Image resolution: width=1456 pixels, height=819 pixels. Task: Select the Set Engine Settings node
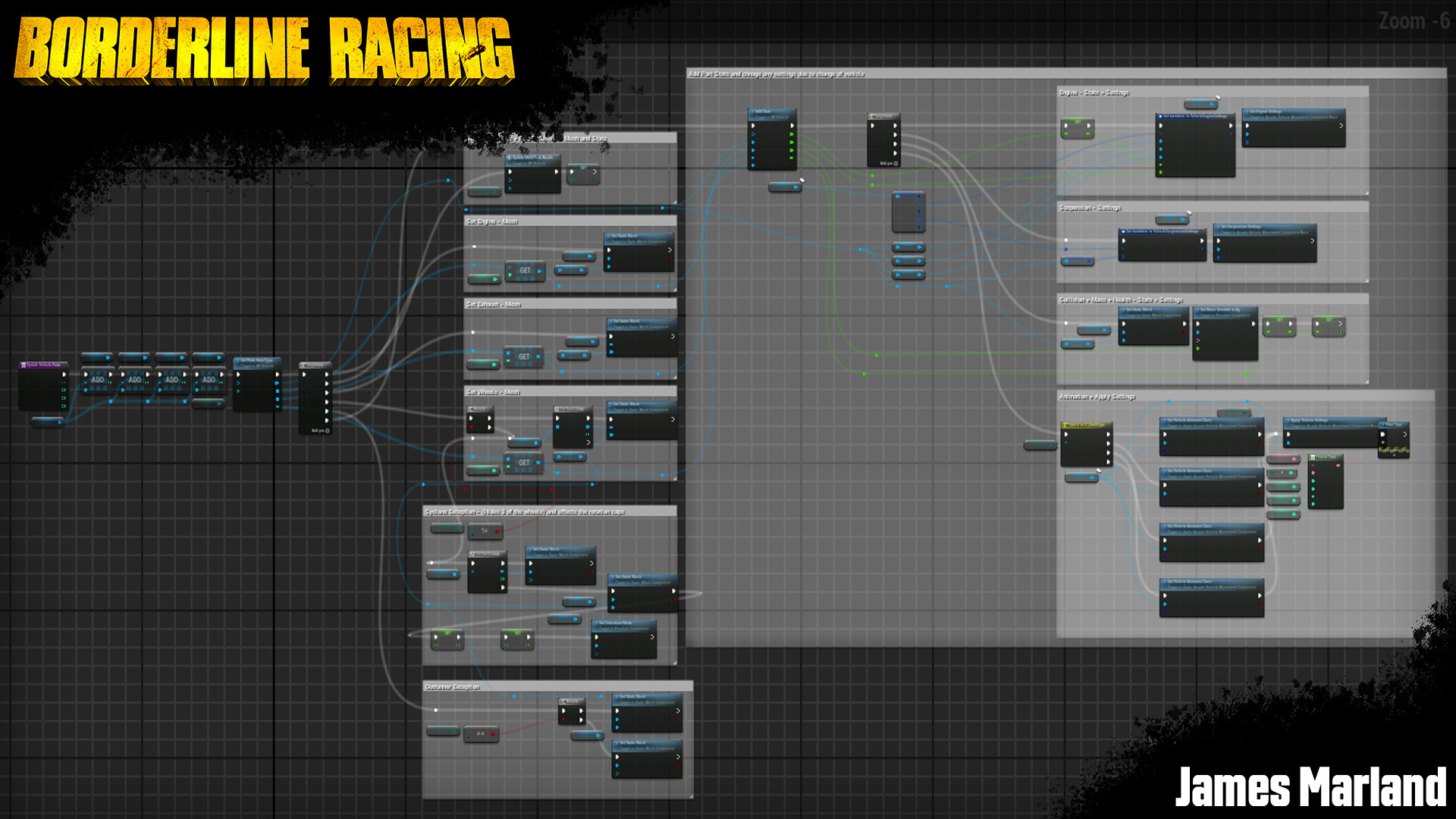(1294, 127)
